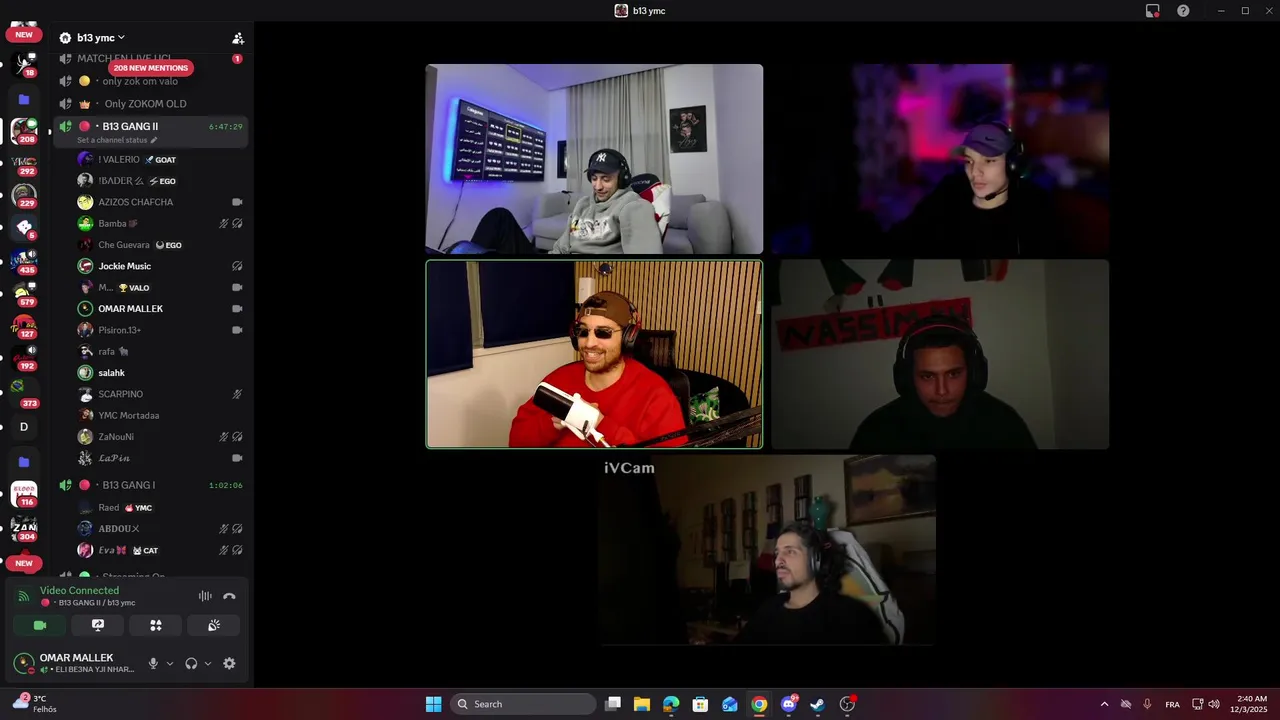Expand the server folder above 208 server

24,99
